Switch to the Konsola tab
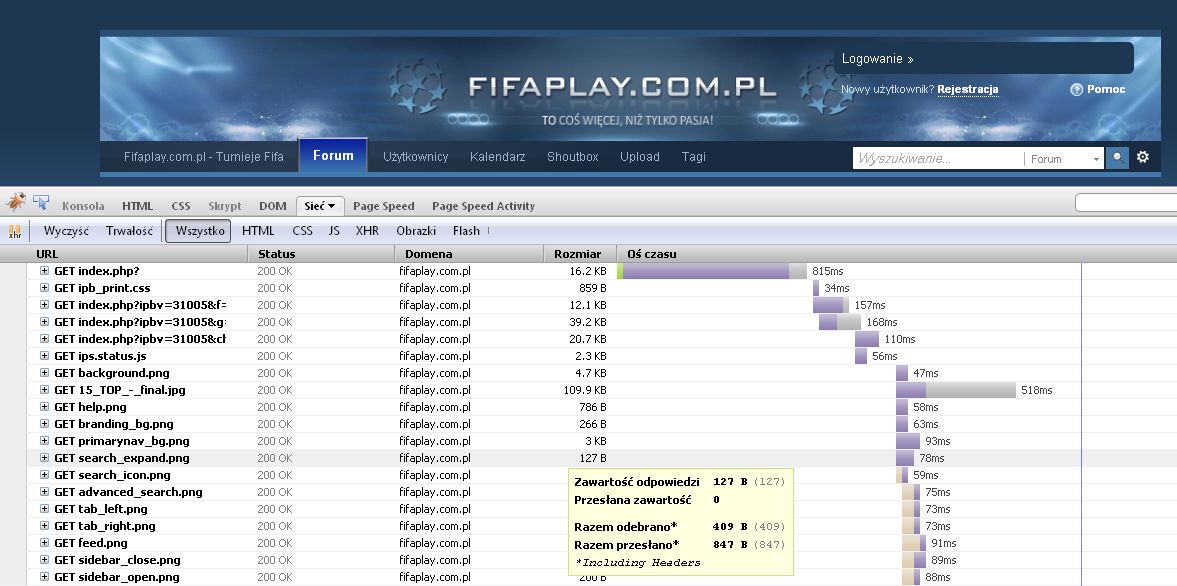This screenshot has height=586, width=1177. (83, 206)
